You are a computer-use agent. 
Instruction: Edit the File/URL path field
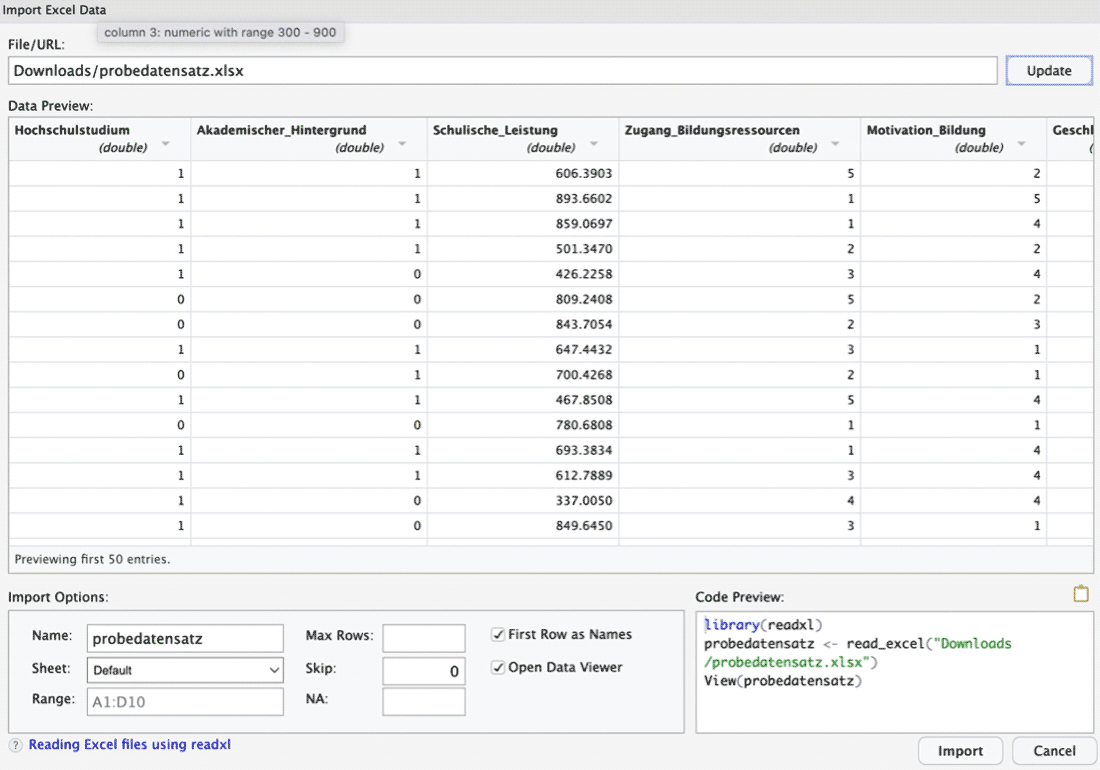(500, 70)
